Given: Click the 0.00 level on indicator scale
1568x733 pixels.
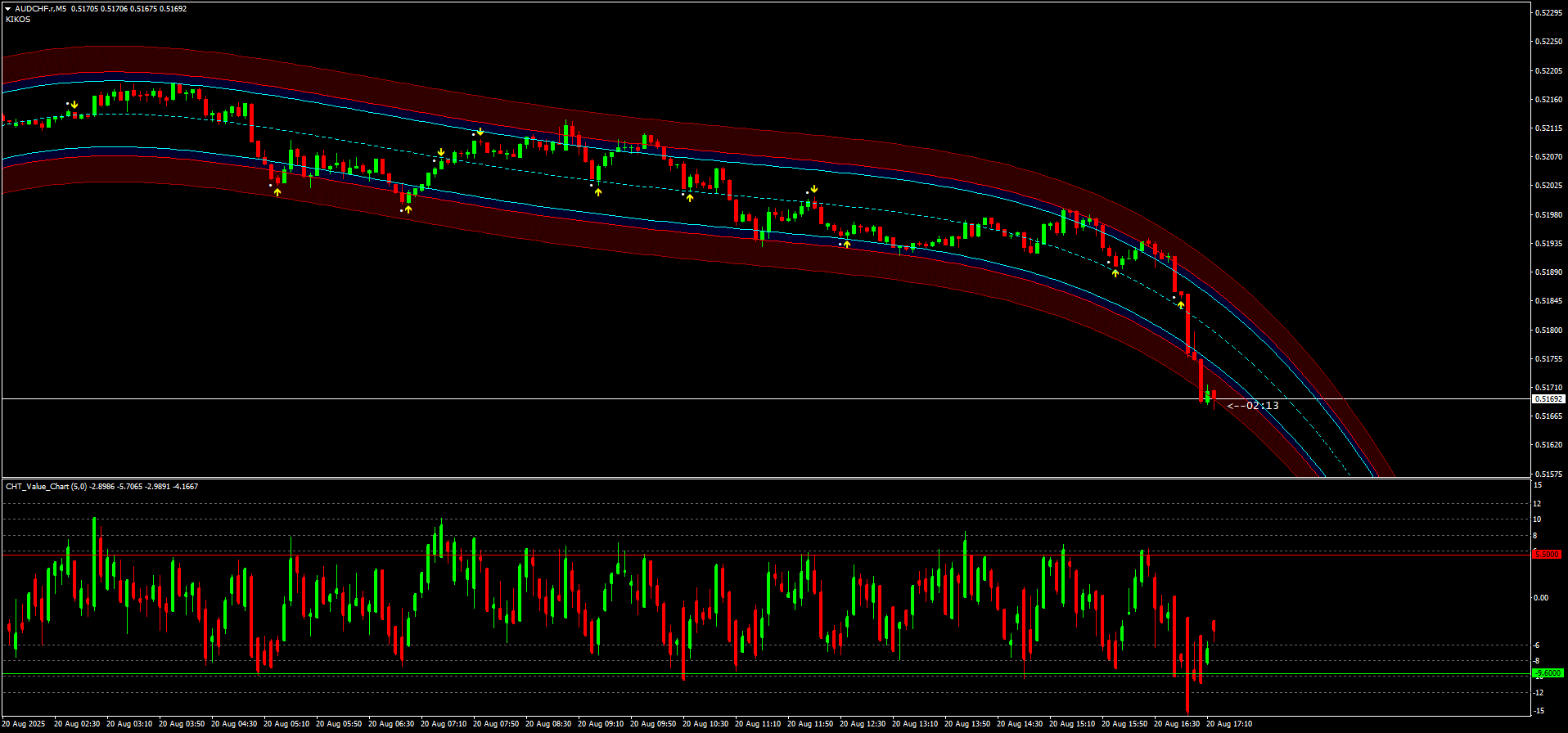Looking at the screenshot, I should point(1540,598).
